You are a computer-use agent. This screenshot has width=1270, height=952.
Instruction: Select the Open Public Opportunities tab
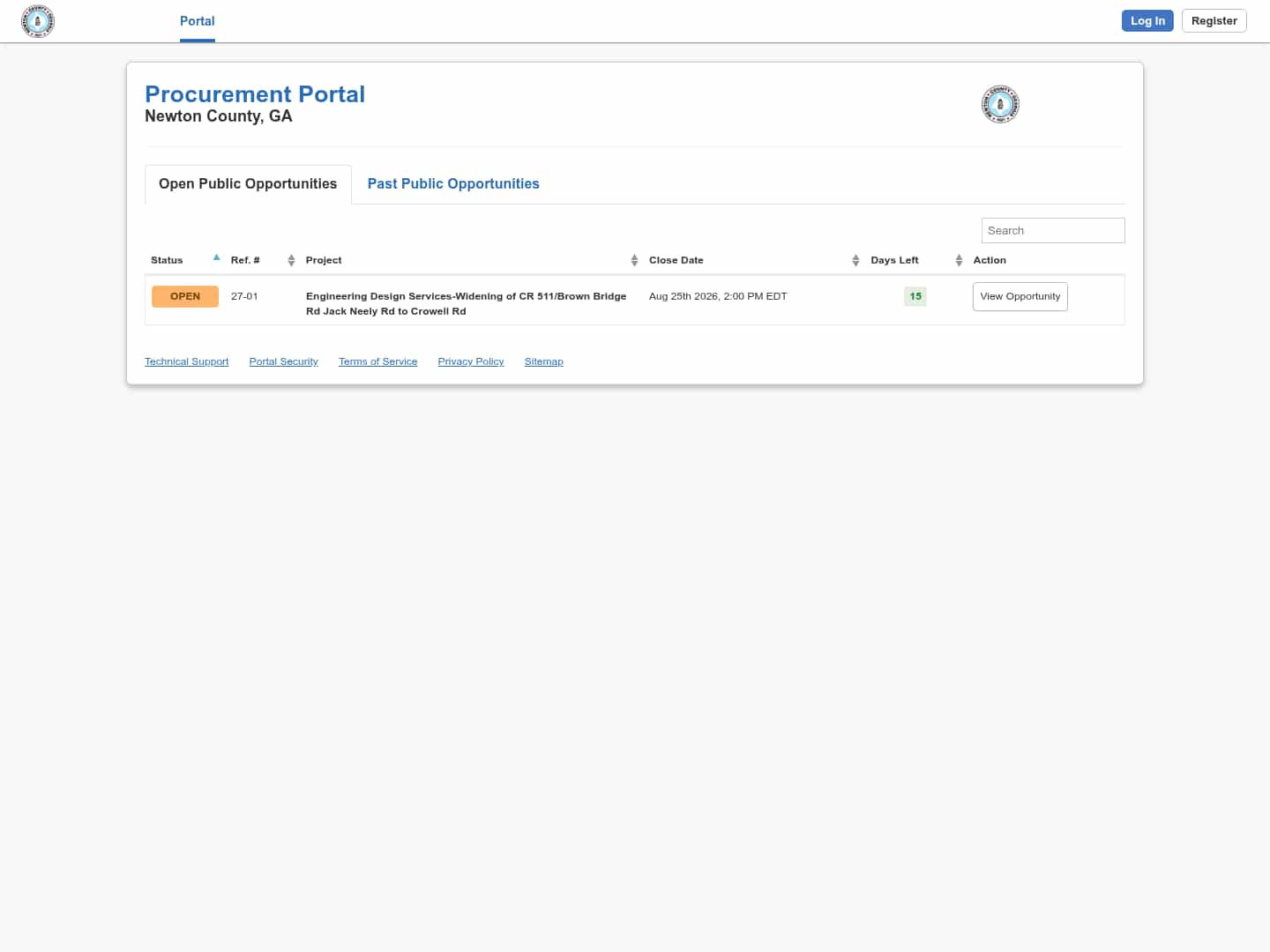coord(248,184)
